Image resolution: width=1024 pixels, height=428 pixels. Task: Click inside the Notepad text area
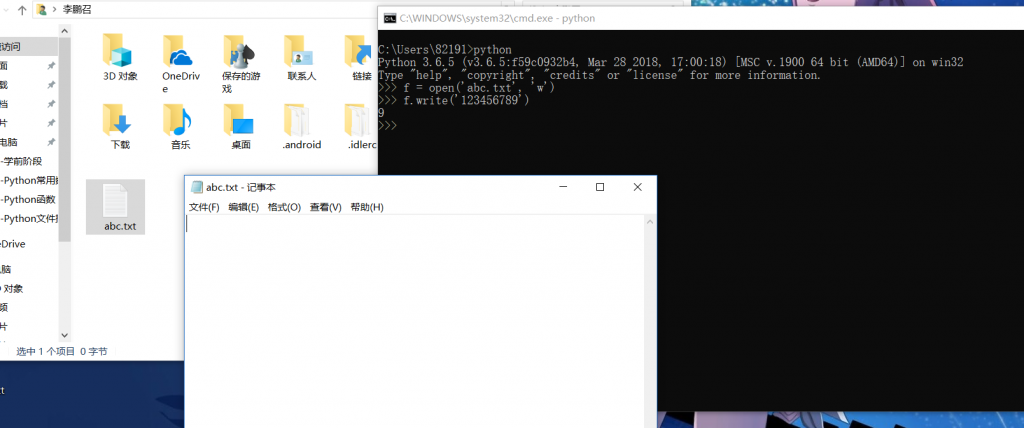(x=420, y=320)
